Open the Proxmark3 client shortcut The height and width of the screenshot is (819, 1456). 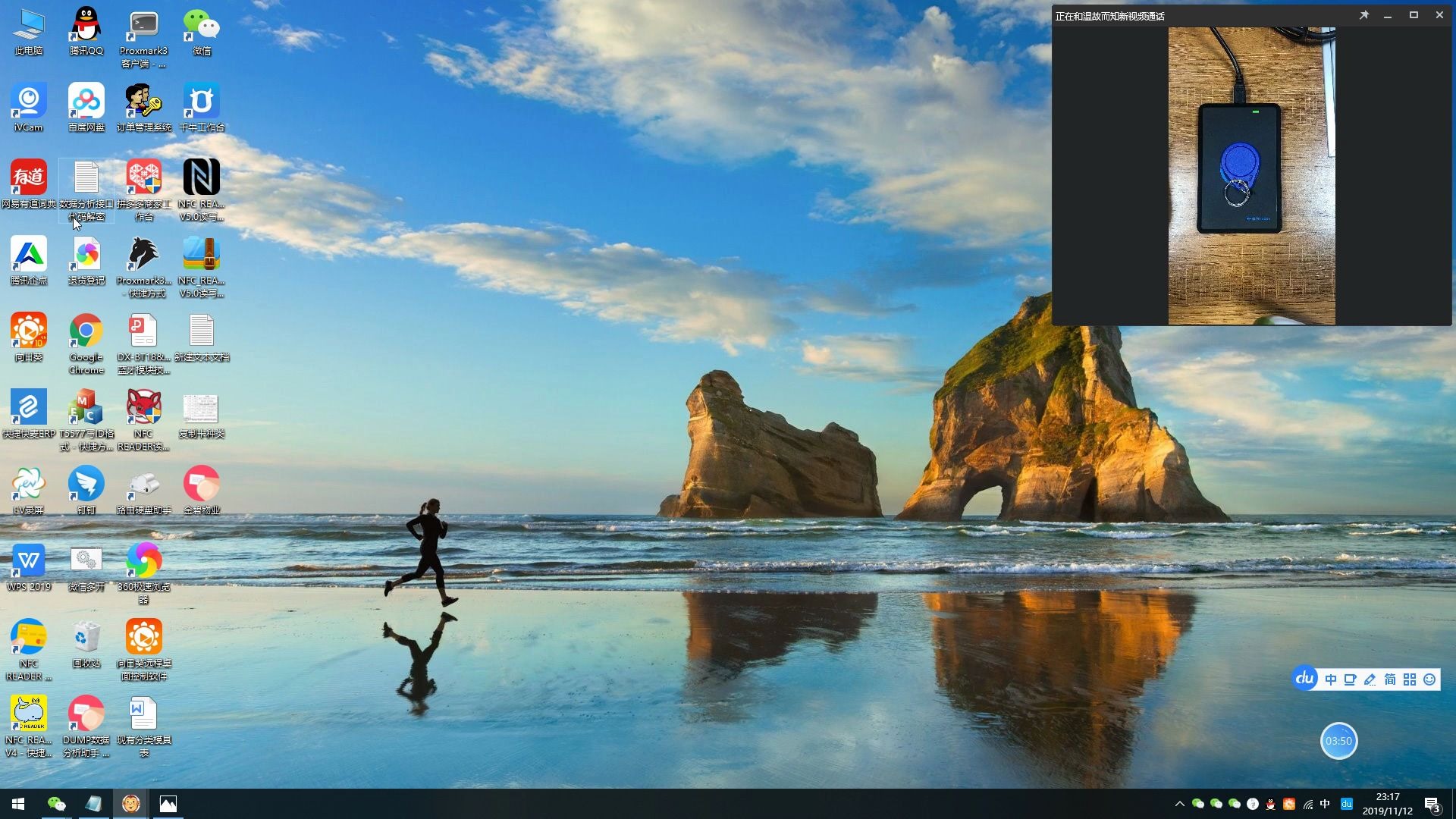143,28
